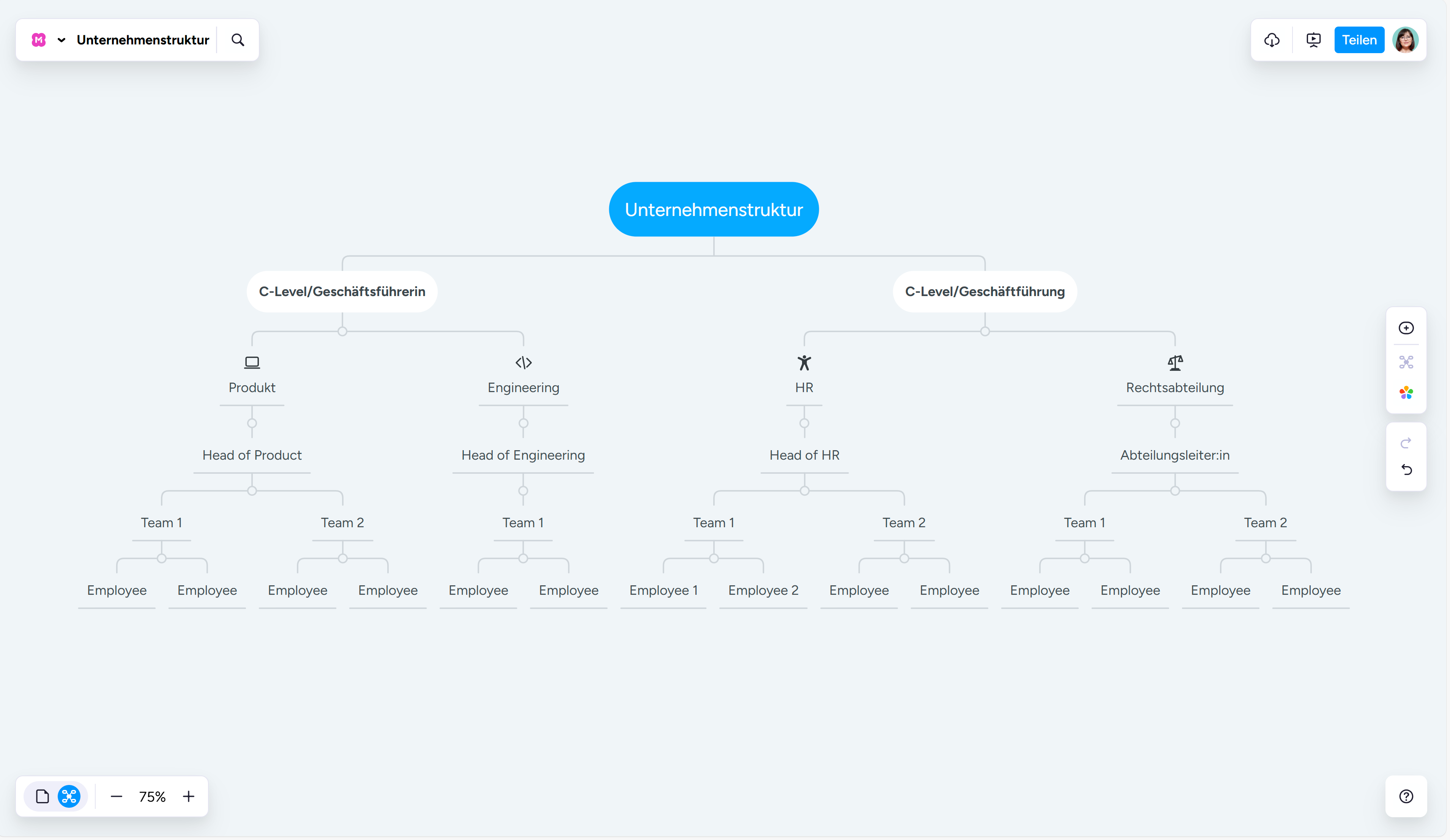Open the colorful style palette icon
Viewport: 1450px width, 840px height.
(1406, 393)
